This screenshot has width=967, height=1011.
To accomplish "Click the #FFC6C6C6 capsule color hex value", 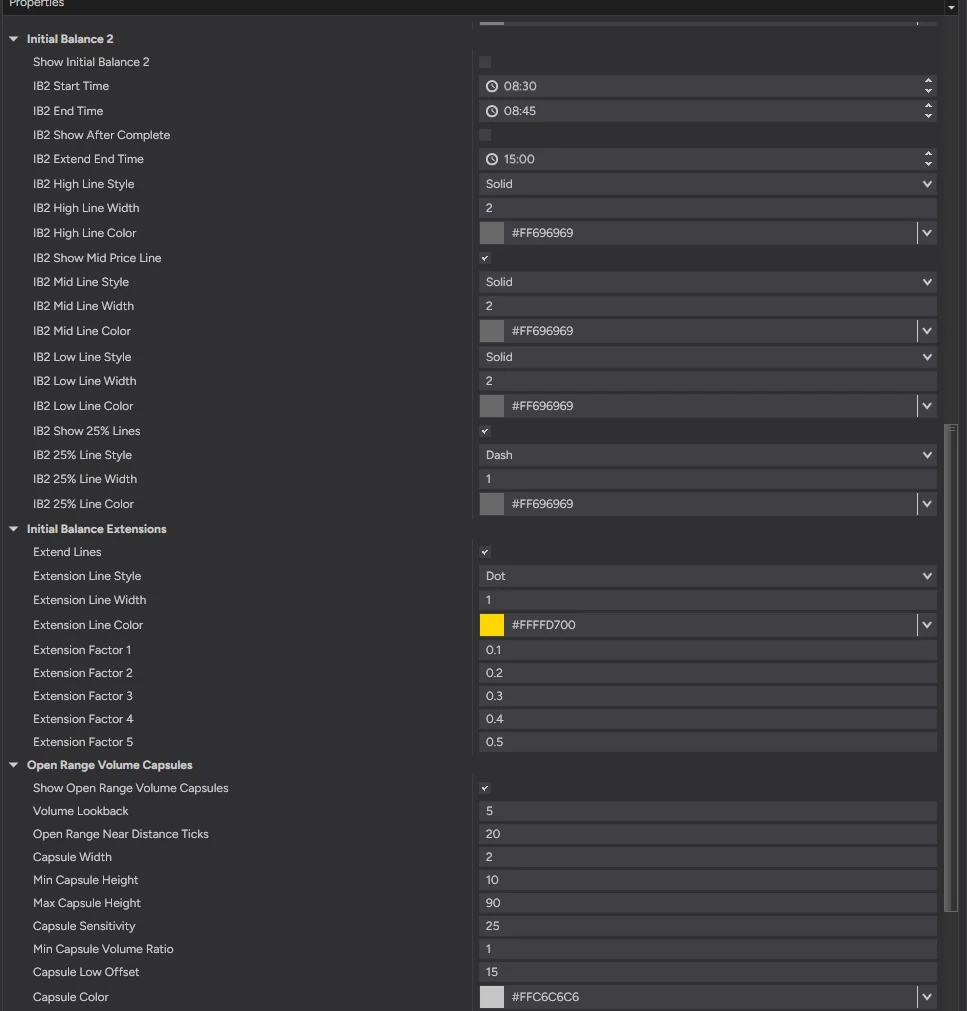I will 545,997.
